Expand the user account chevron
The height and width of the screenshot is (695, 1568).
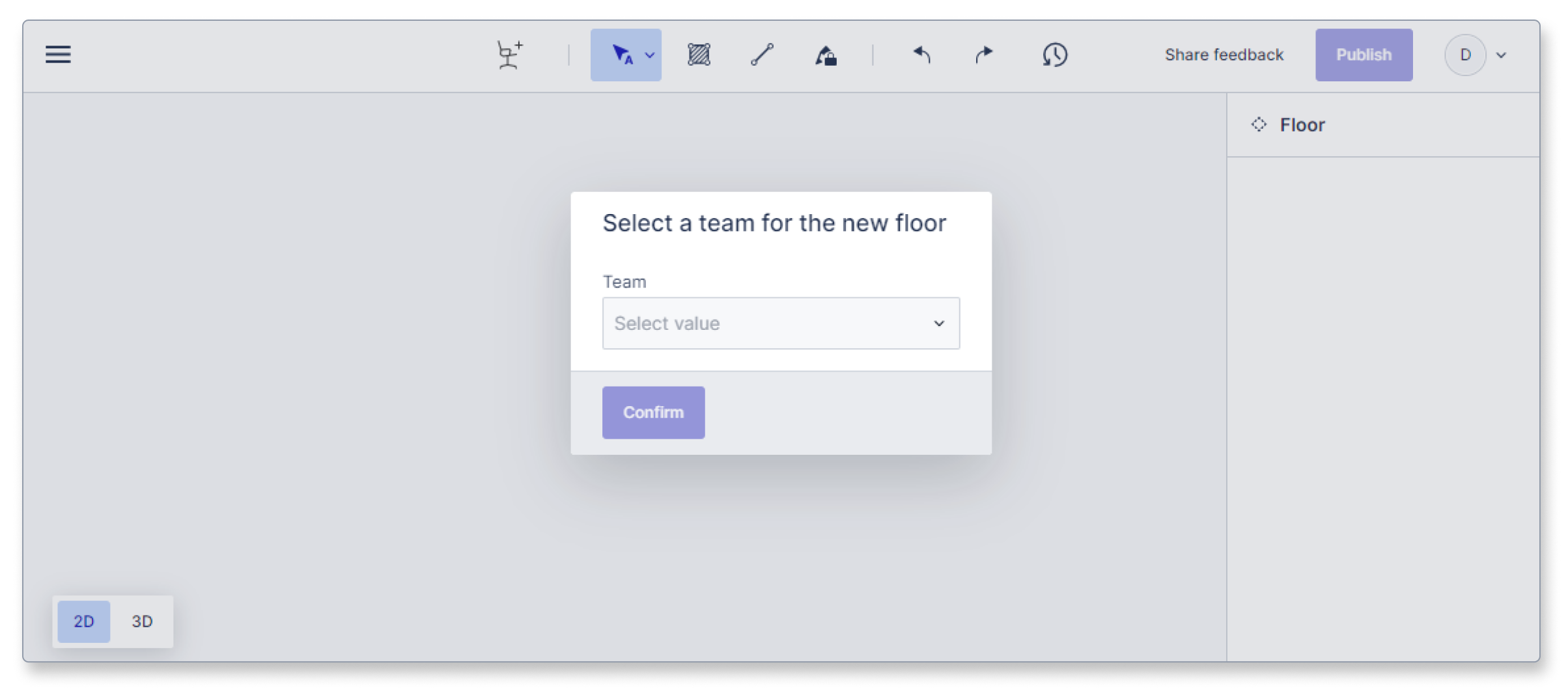tap(1502, 55)
